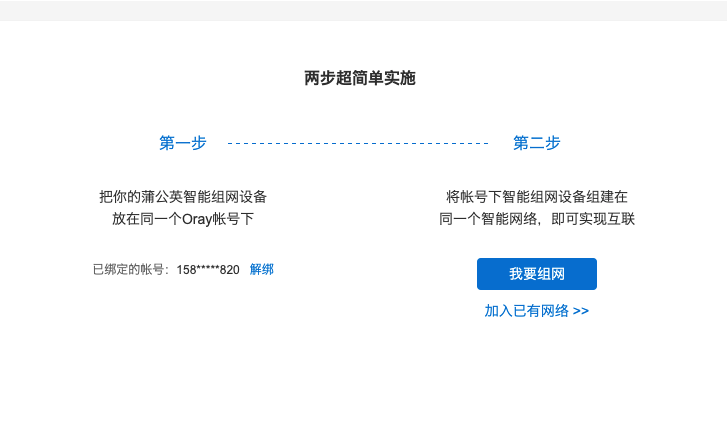
Task: Click the asterisks in the masked account
Action: 208,270
